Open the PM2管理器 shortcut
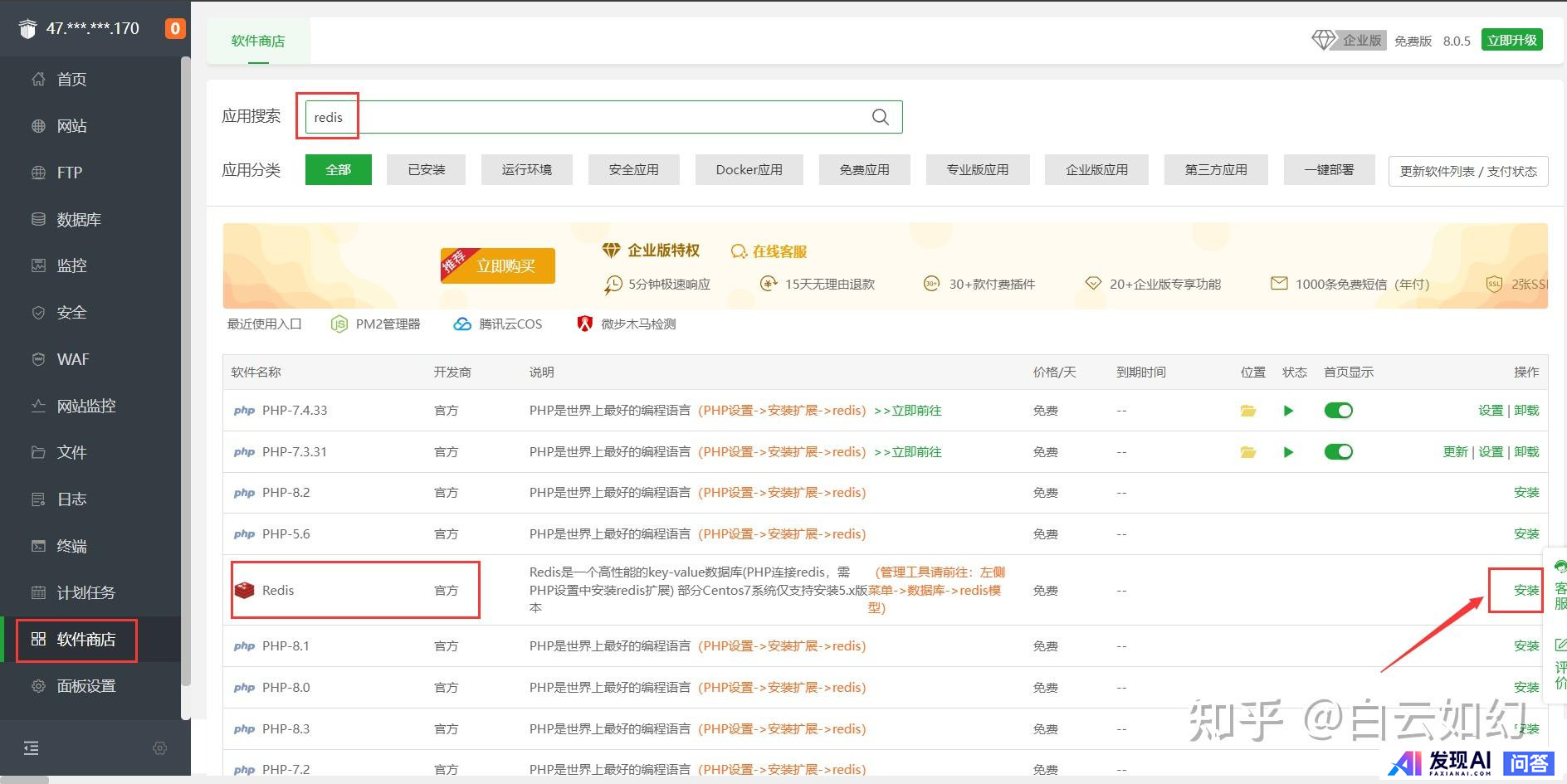This screenshot has width=1567, height=784. 376,324
